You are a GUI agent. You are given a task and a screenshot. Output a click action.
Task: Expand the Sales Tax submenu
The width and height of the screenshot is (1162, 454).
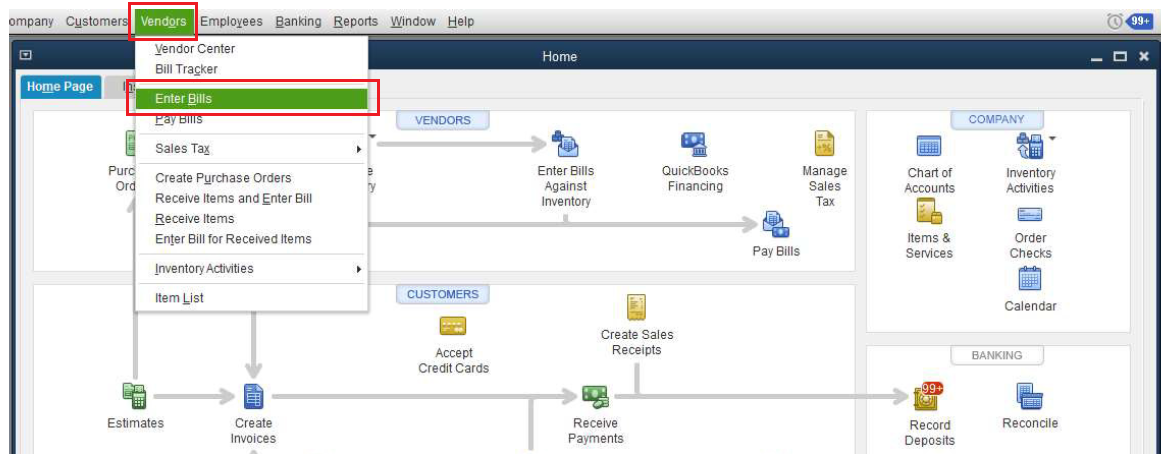click(x=359, y=149)
